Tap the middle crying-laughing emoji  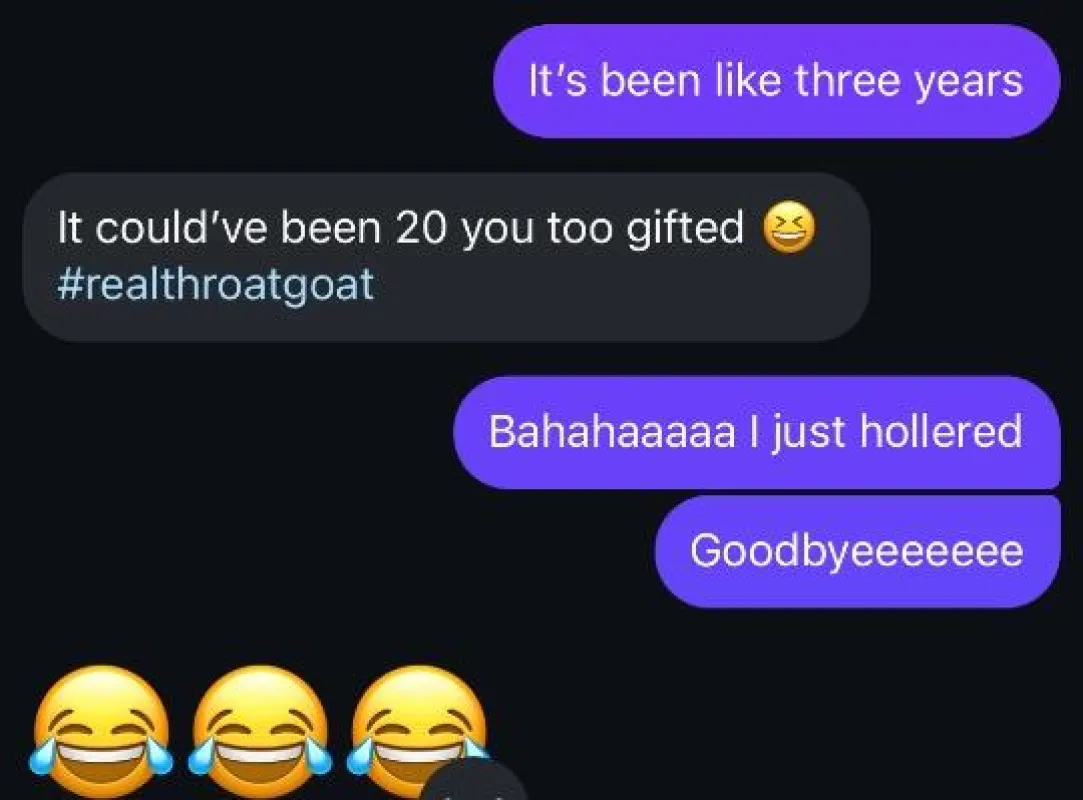[x=260, y=731]
